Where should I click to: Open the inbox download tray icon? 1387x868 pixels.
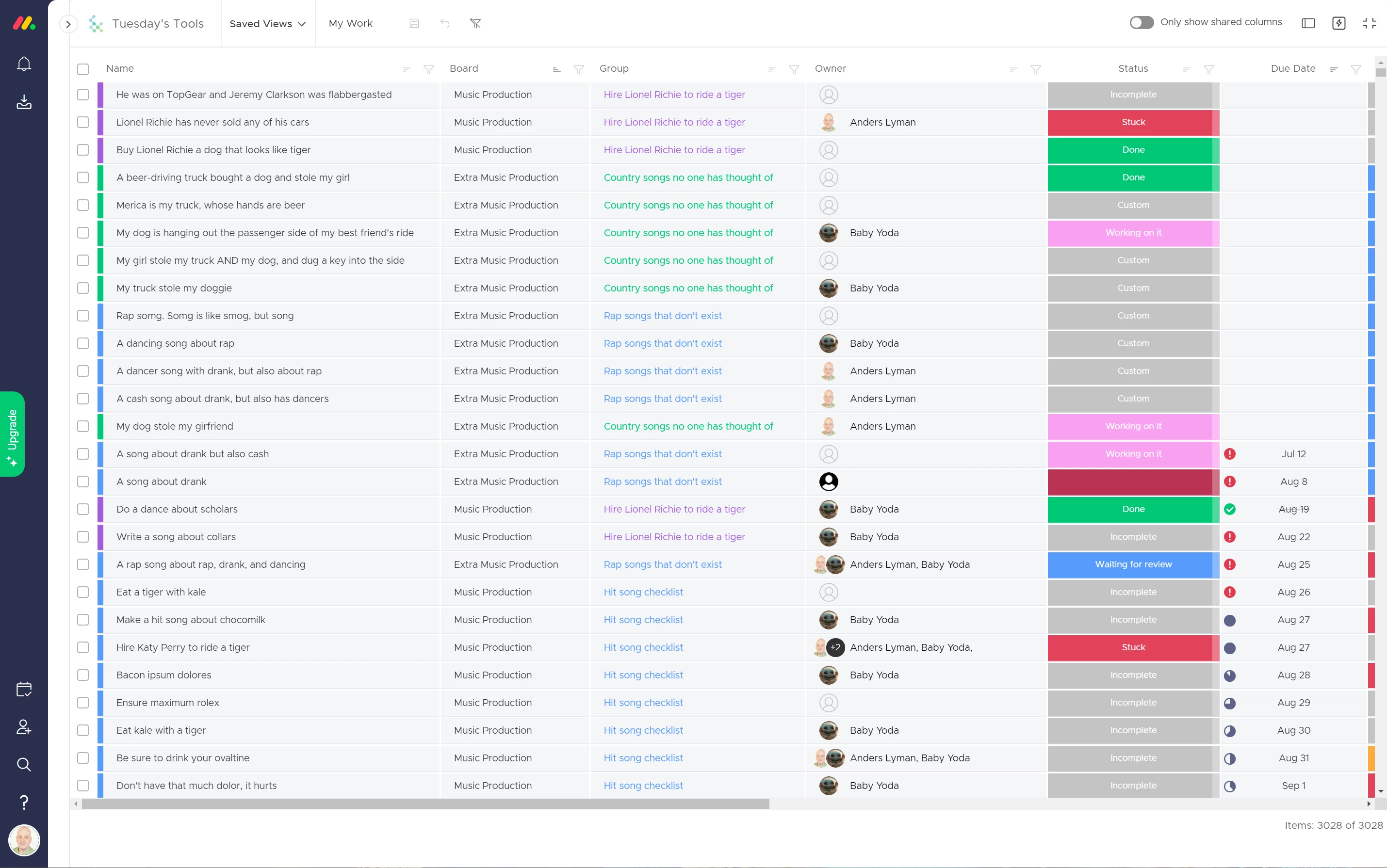point(24,102)
